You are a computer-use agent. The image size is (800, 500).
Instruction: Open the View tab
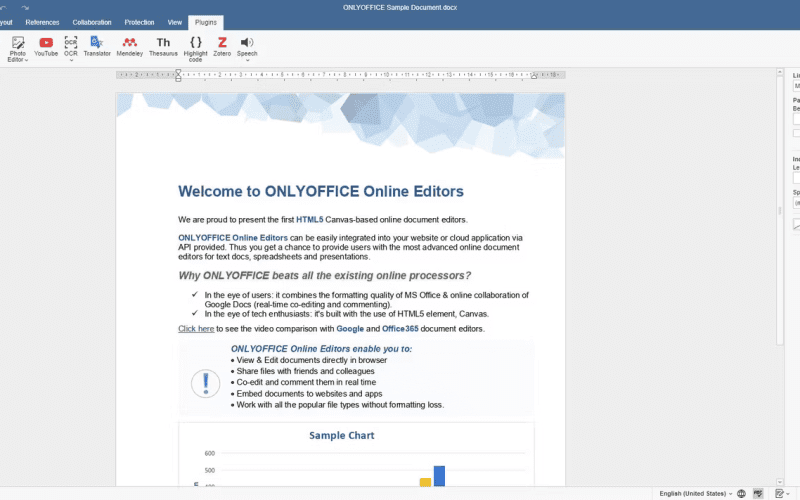pyautogui.click(x=174, y=22)
